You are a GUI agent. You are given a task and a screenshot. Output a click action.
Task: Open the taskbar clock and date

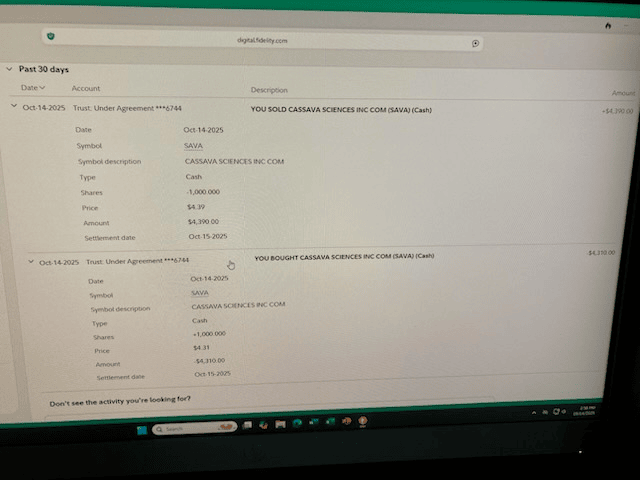585,411
